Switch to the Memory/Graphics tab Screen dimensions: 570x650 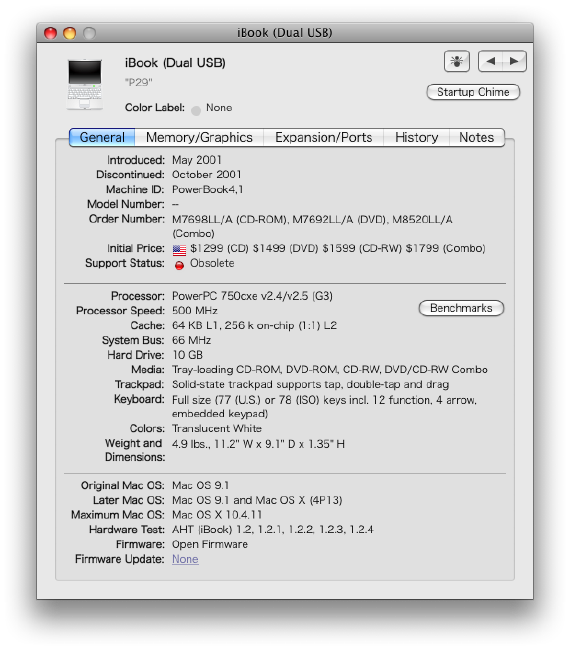point(199,137)
